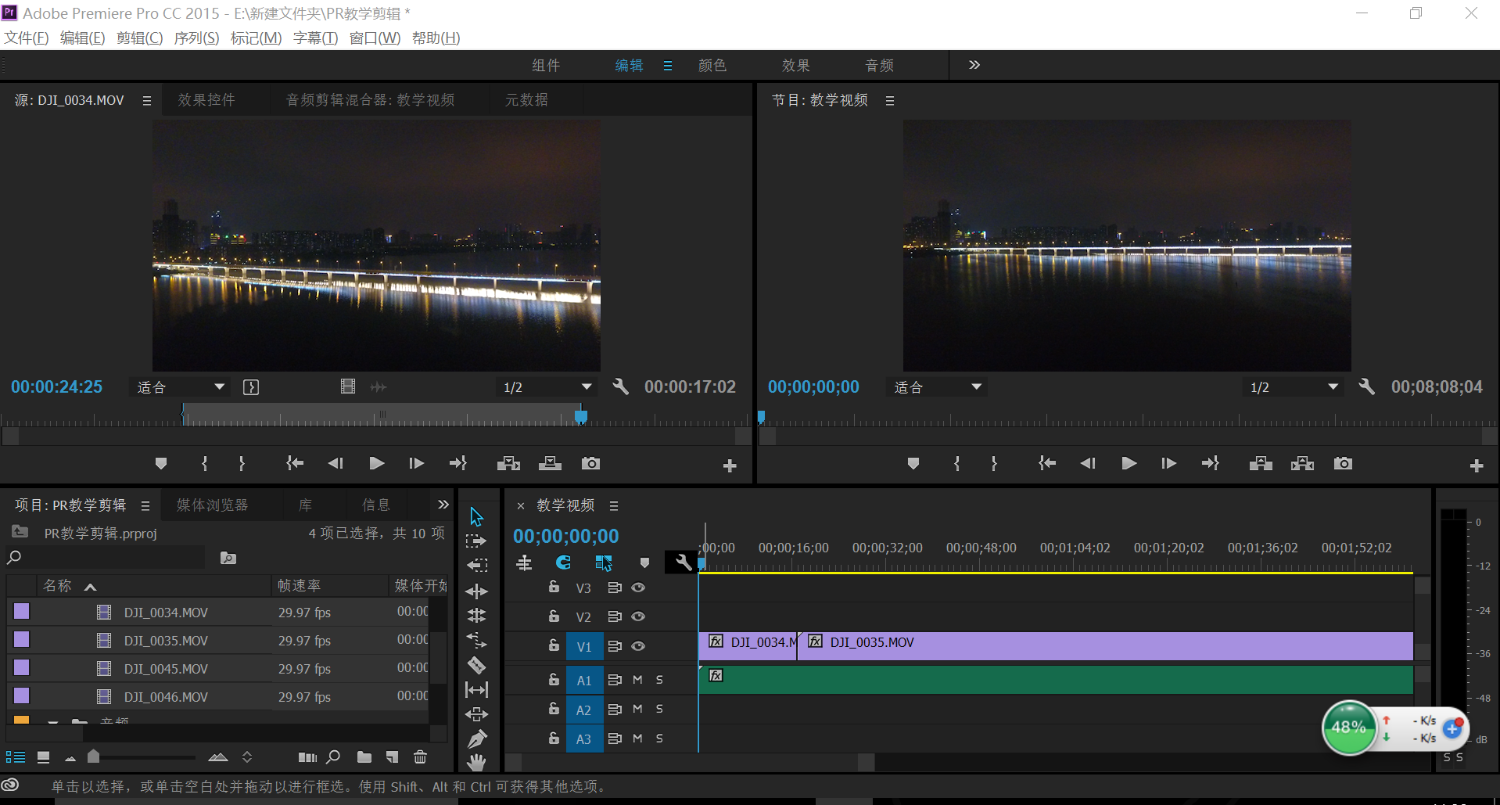Click Lift button in Program monitor
The image size is (1500, 805).
[x=1261, y=464]
